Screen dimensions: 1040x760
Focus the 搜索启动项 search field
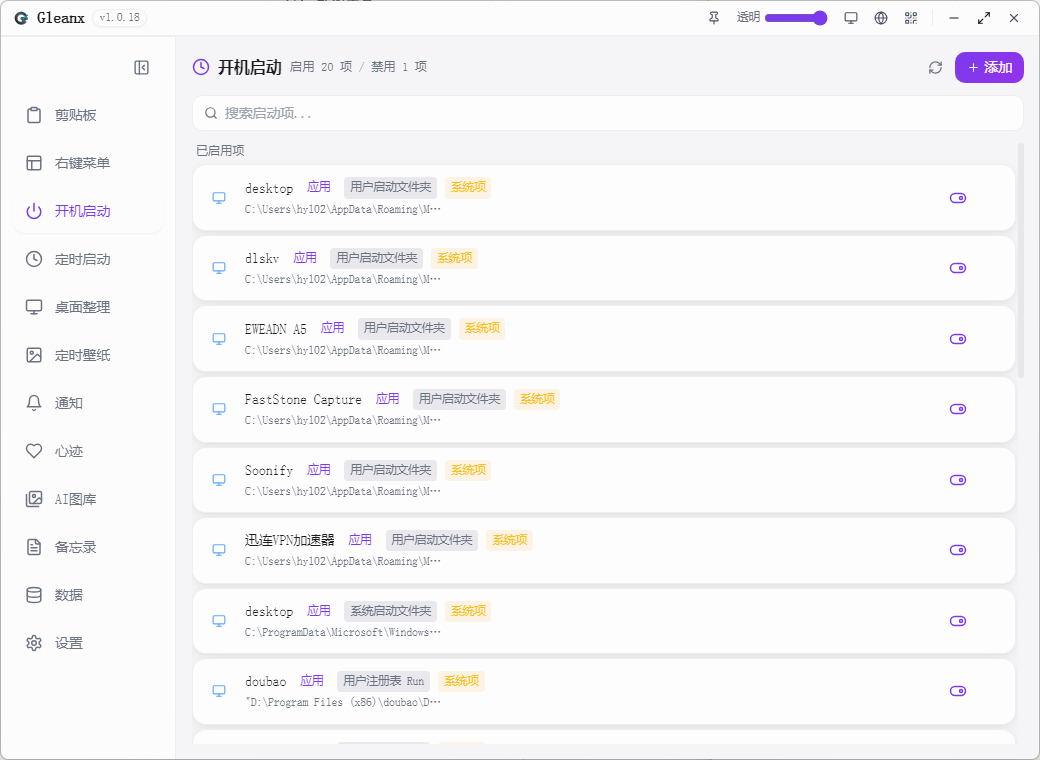[608, 113]
